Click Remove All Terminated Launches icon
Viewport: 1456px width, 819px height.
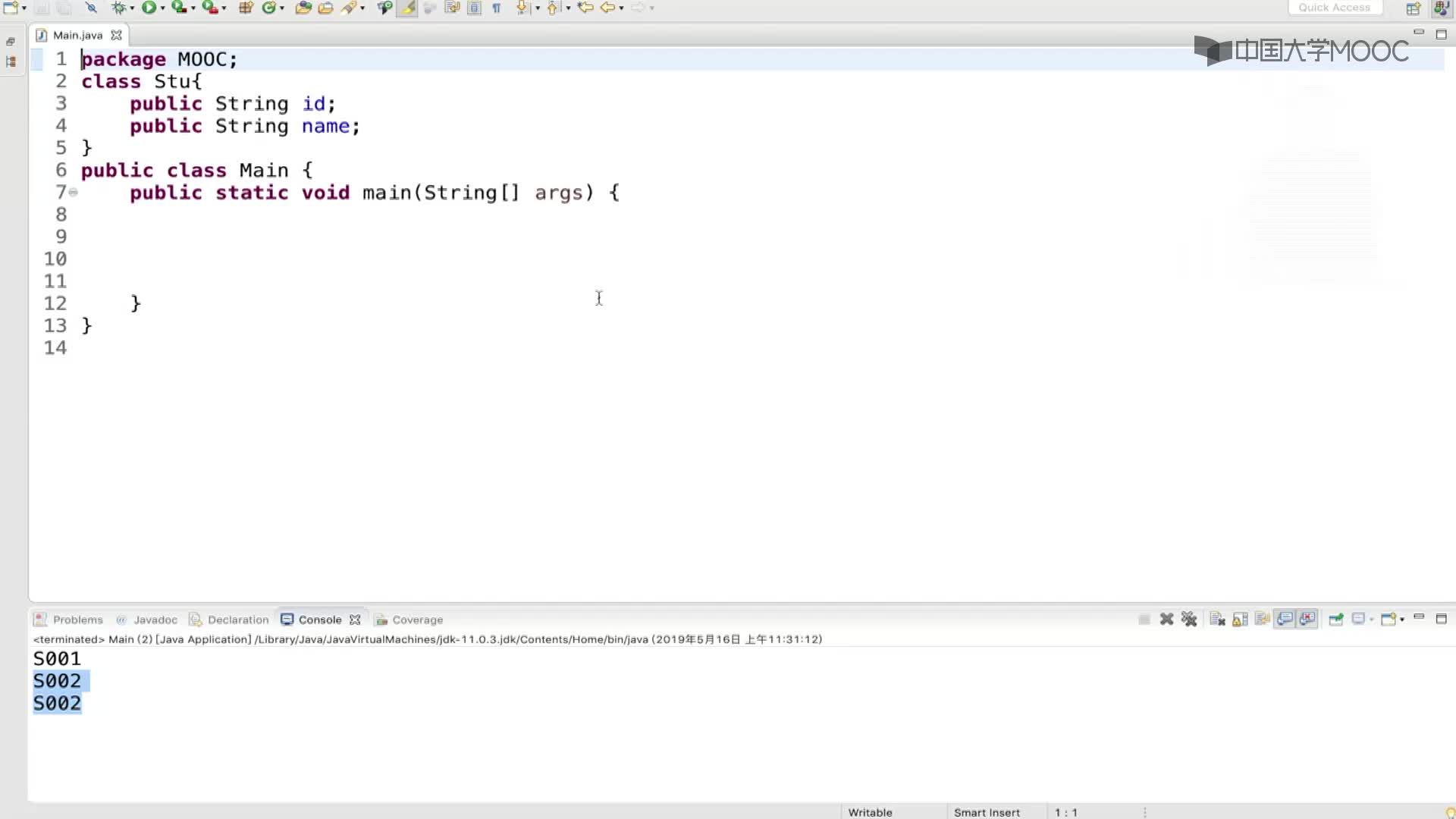[1189, 620]
